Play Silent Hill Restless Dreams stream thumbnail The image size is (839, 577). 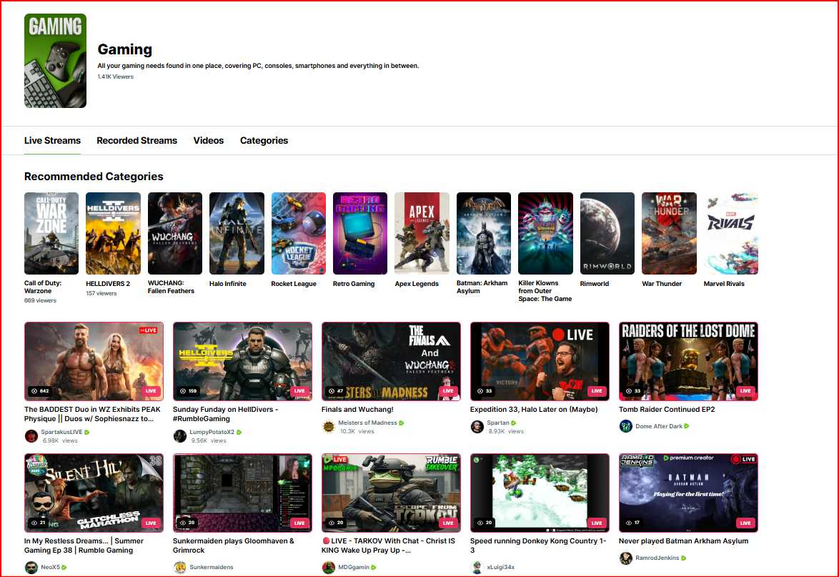pos(94,493)
